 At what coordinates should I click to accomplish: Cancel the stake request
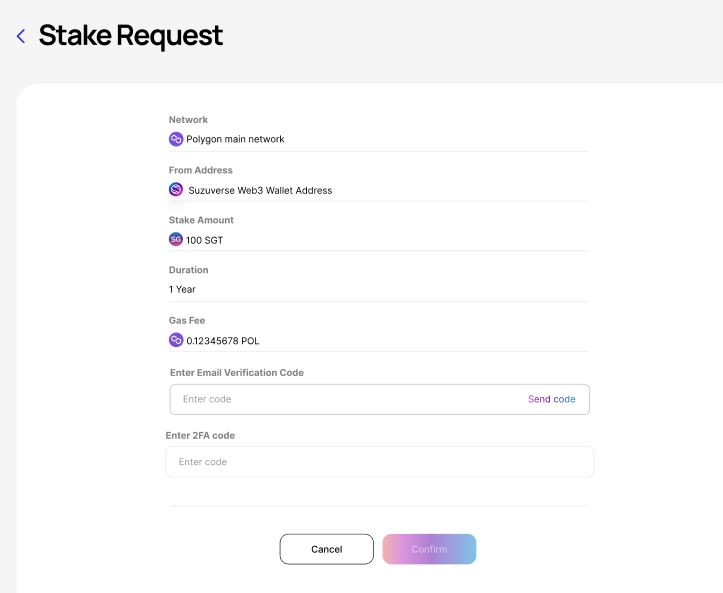[326, 549]
